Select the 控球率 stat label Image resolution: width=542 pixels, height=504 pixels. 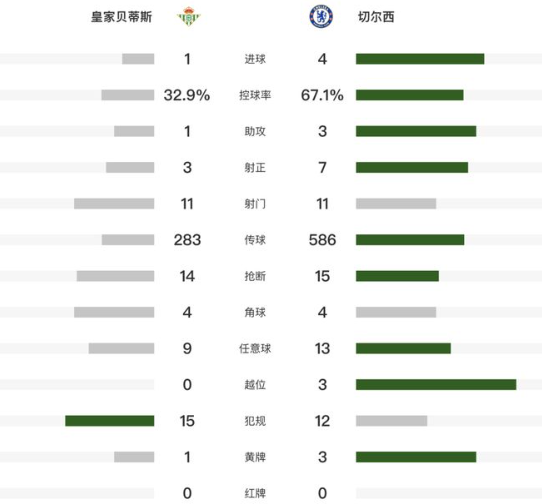(255, 95)
